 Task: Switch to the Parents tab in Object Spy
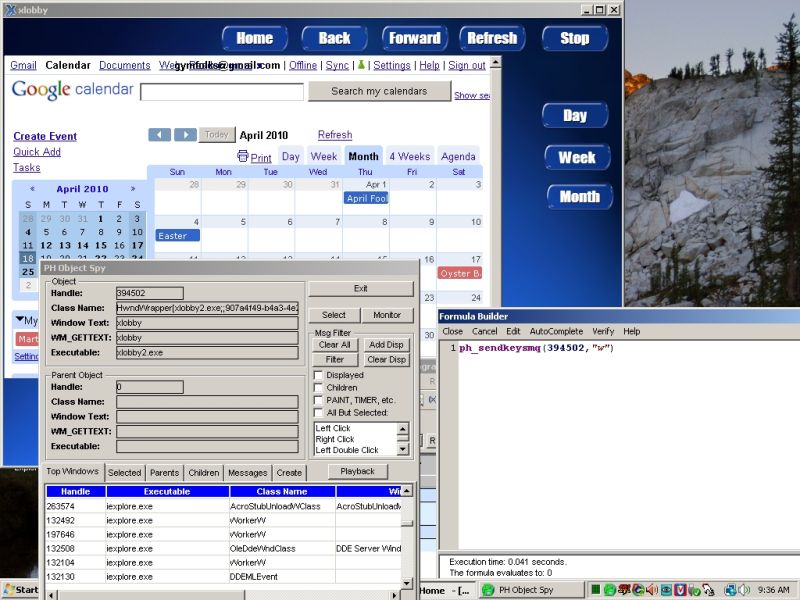click(164, 472)
